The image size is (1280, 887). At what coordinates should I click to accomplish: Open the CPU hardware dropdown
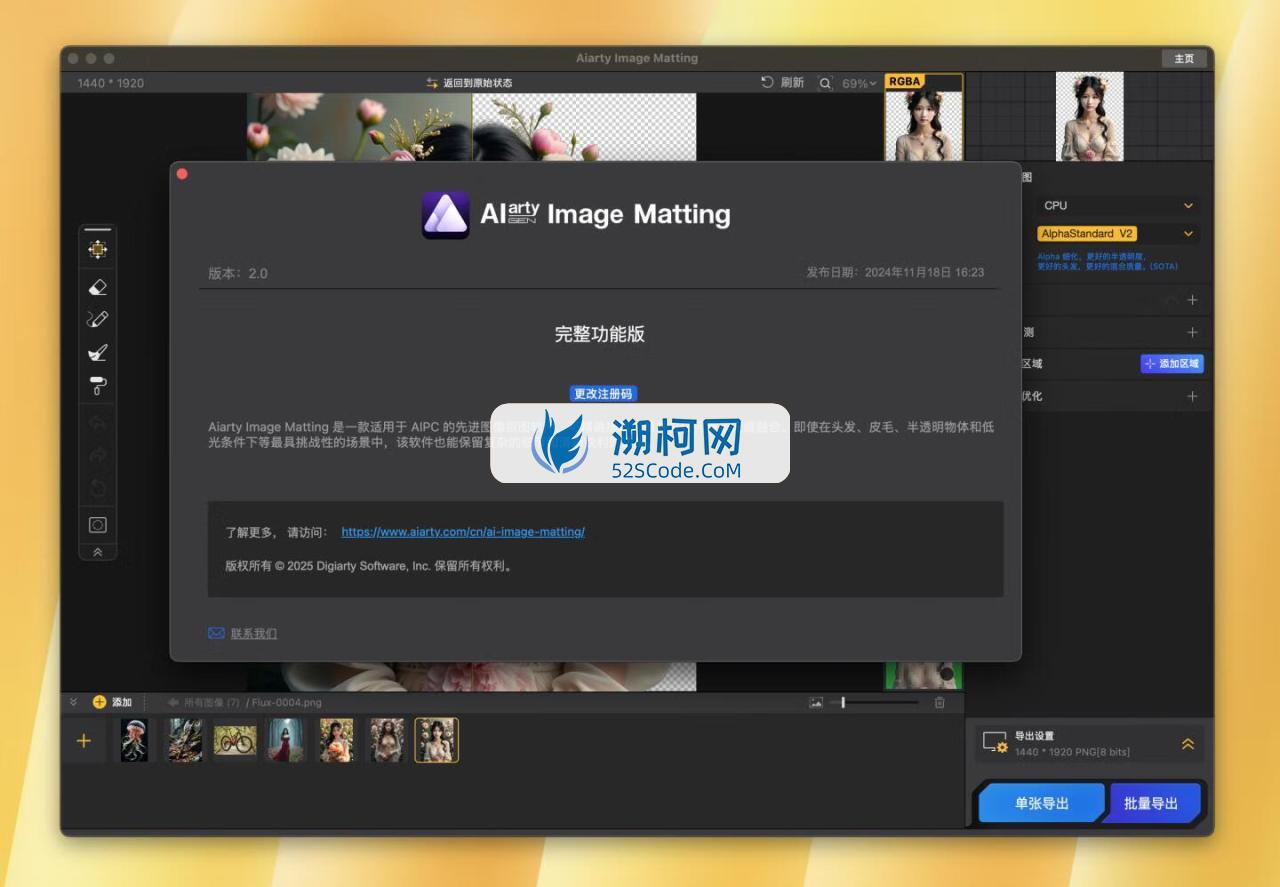click(x=1118, y=205)
